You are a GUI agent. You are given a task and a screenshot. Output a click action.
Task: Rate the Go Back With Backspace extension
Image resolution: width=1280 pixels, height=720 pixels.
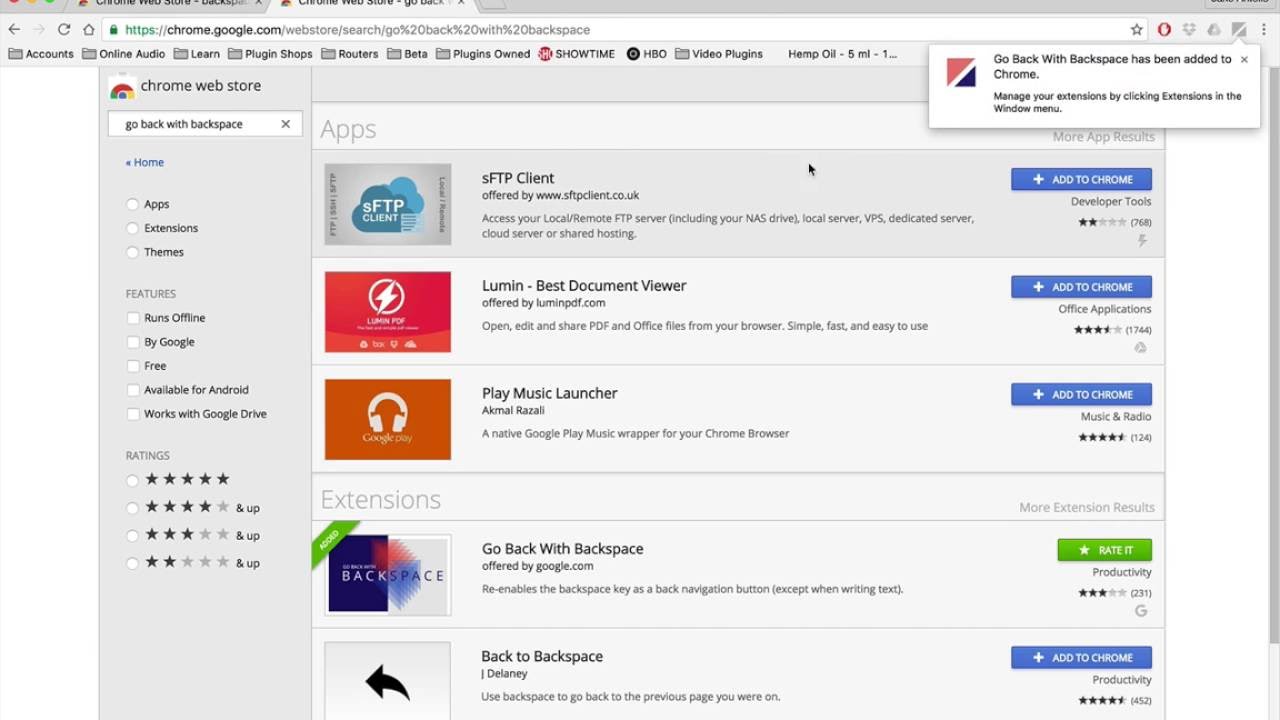pos(1104,550)
